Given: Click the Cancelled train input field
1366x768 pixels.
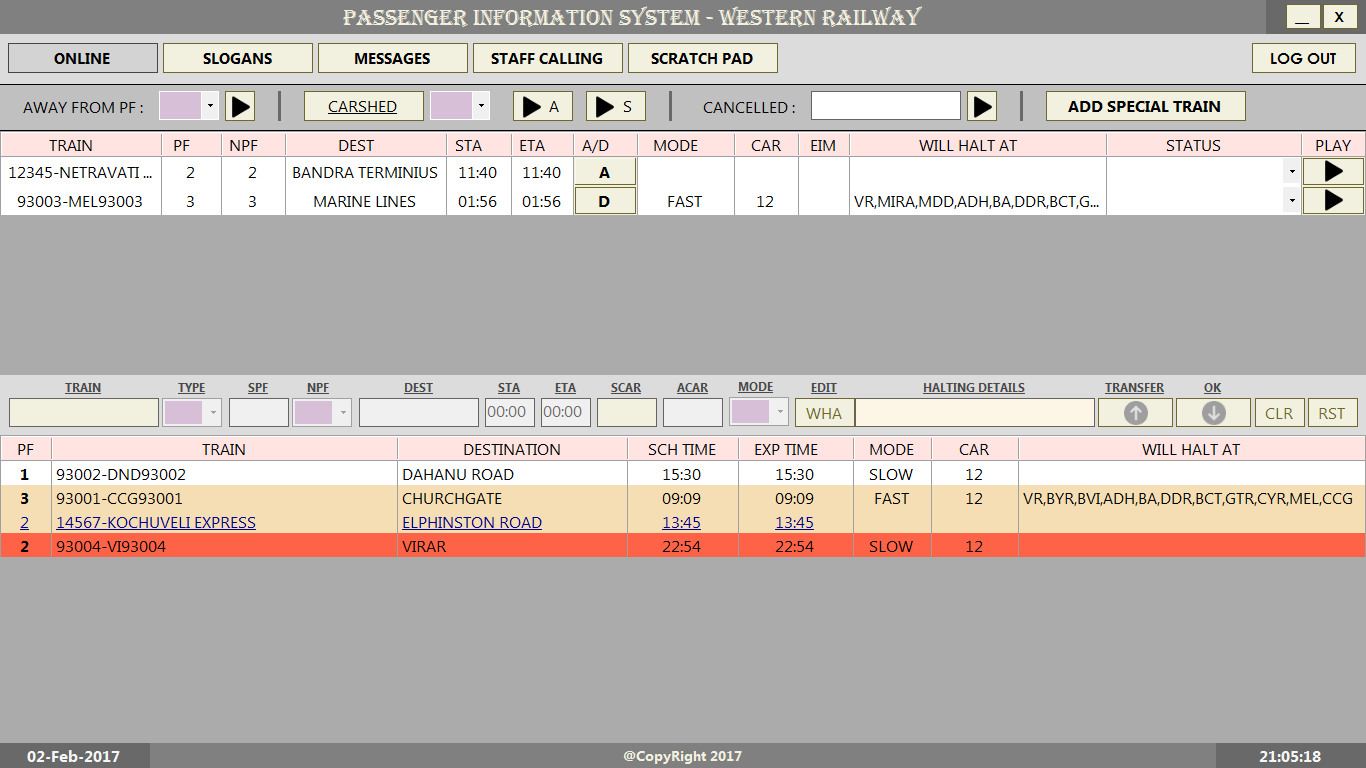Looking at the screenshot, I should (886, 106).
